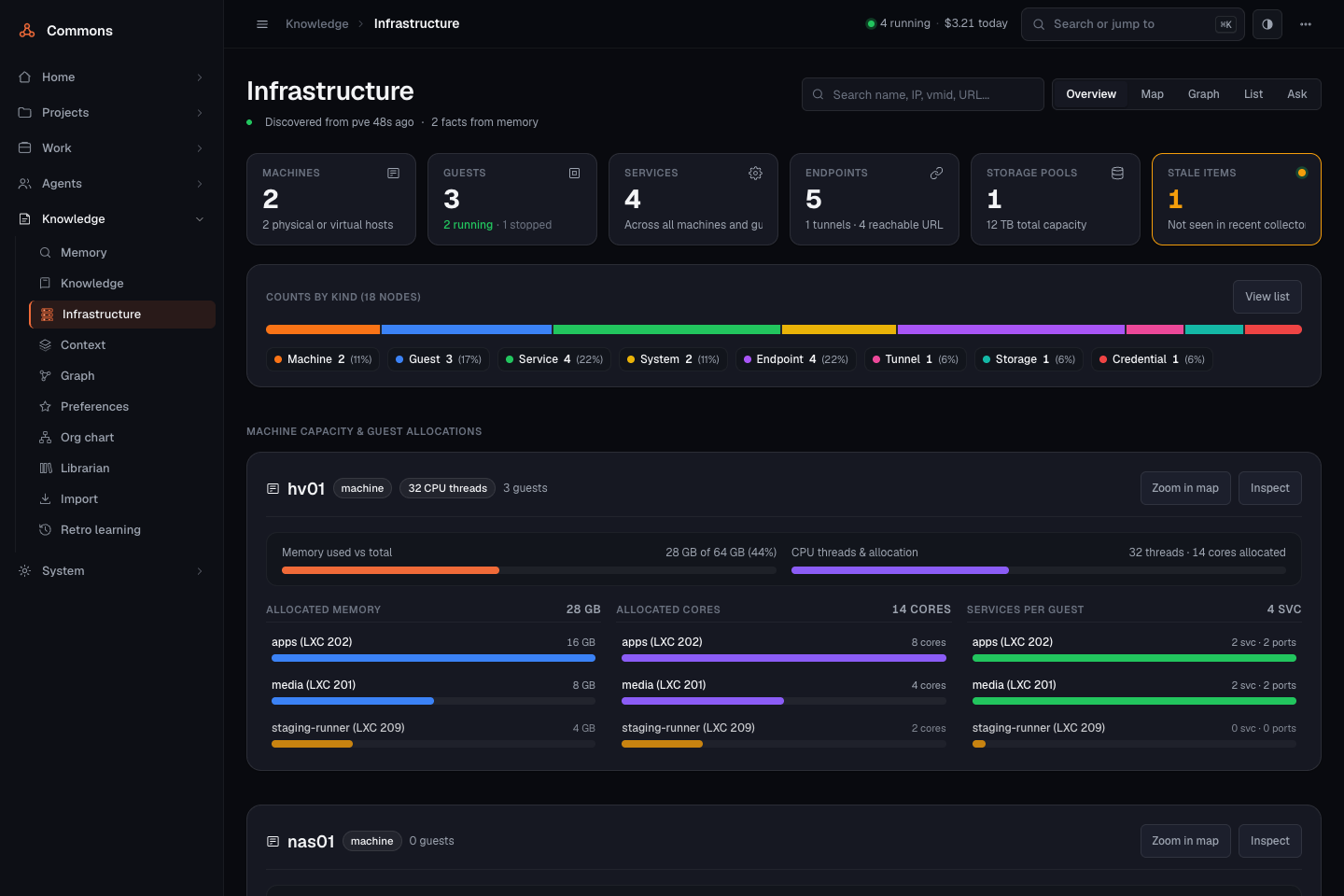Viewport: 1344px width, 896px height.
Task: Open the more options ellipsis menu
Action: click(1306, 24)
